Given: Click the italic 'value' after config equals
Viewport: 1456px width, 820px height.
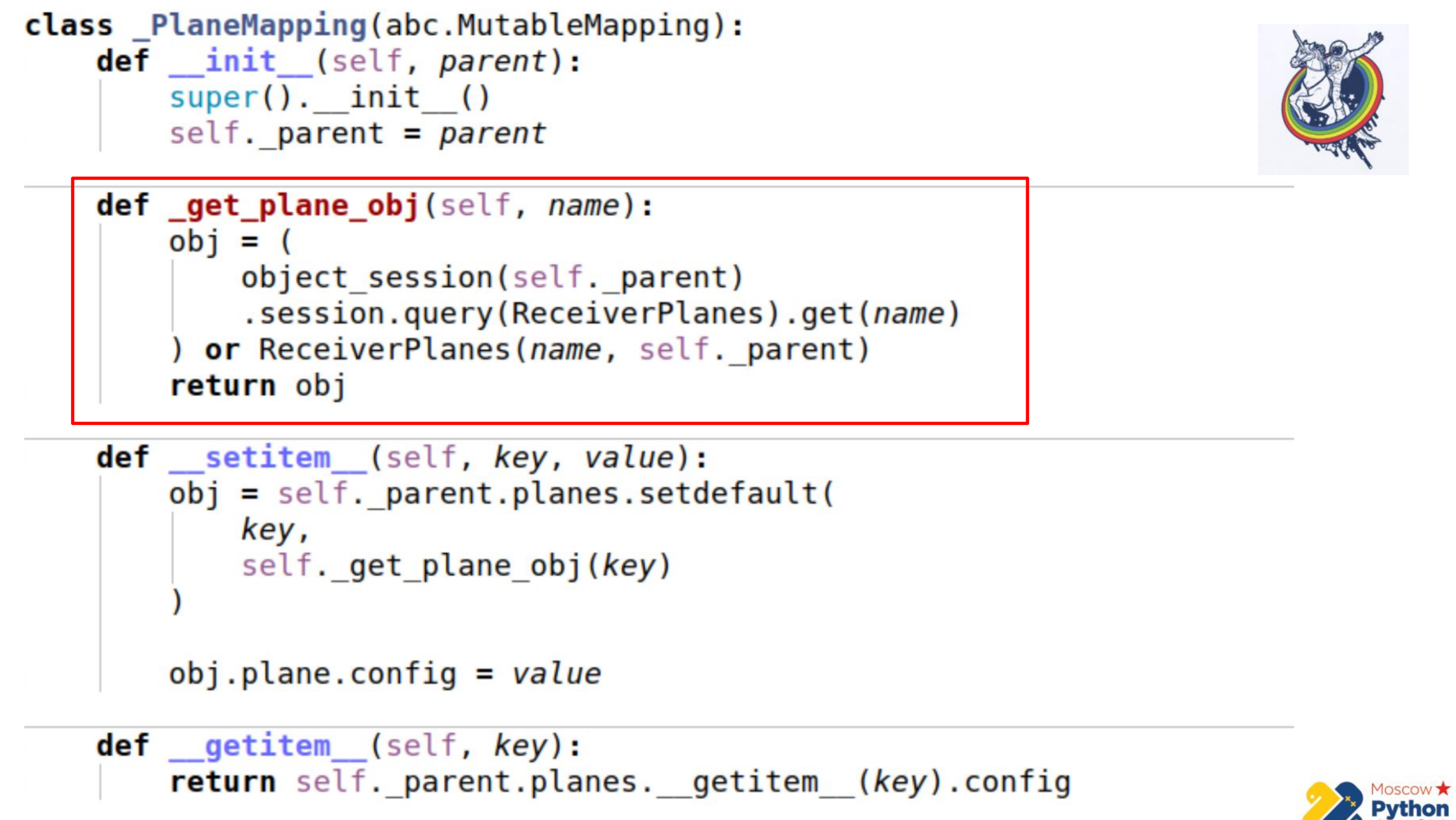Looking at the screenshot, I should 556,674.
